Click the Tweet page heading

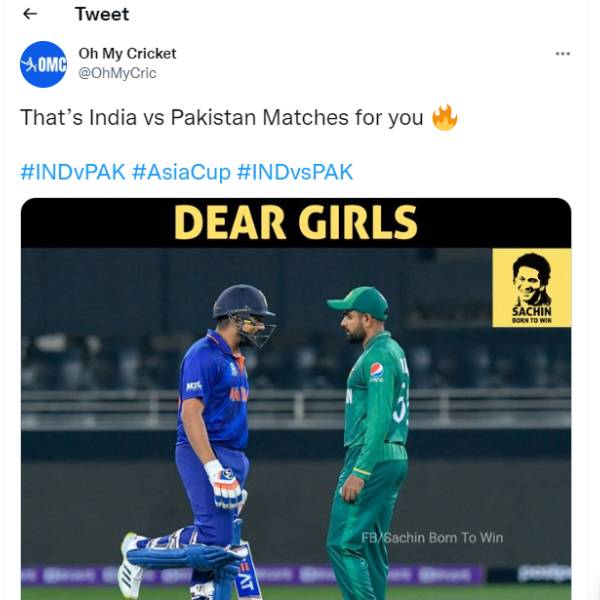tap(102, 14)
